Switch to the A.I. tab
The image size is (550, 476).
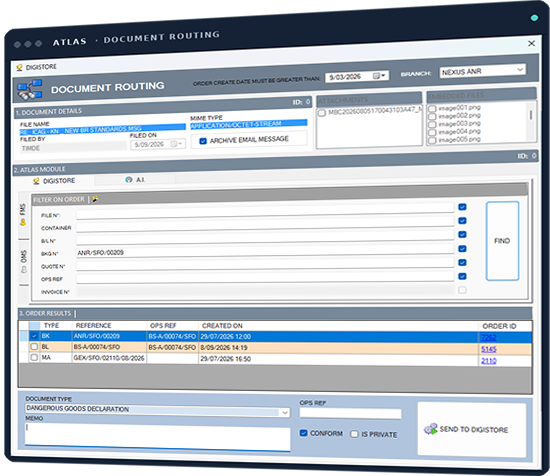coord(135,180)
